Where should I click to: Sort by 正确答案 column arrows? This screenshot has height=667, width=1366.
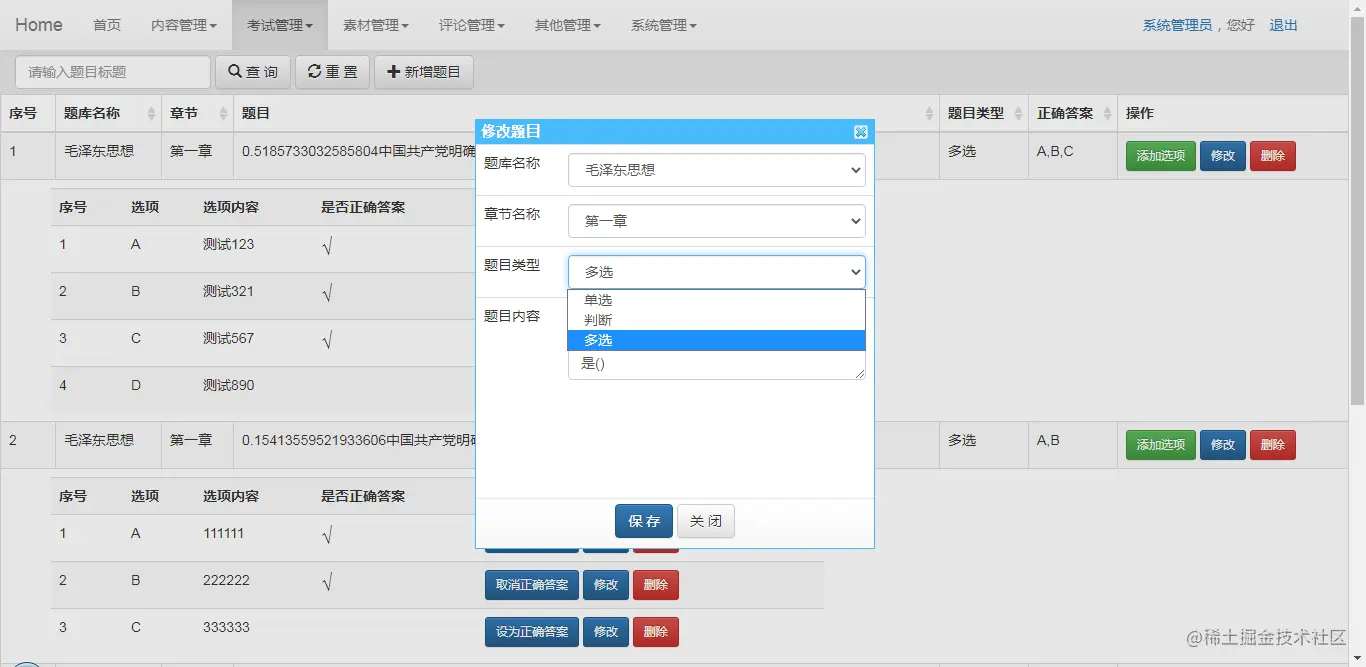tap(1107, 114)
